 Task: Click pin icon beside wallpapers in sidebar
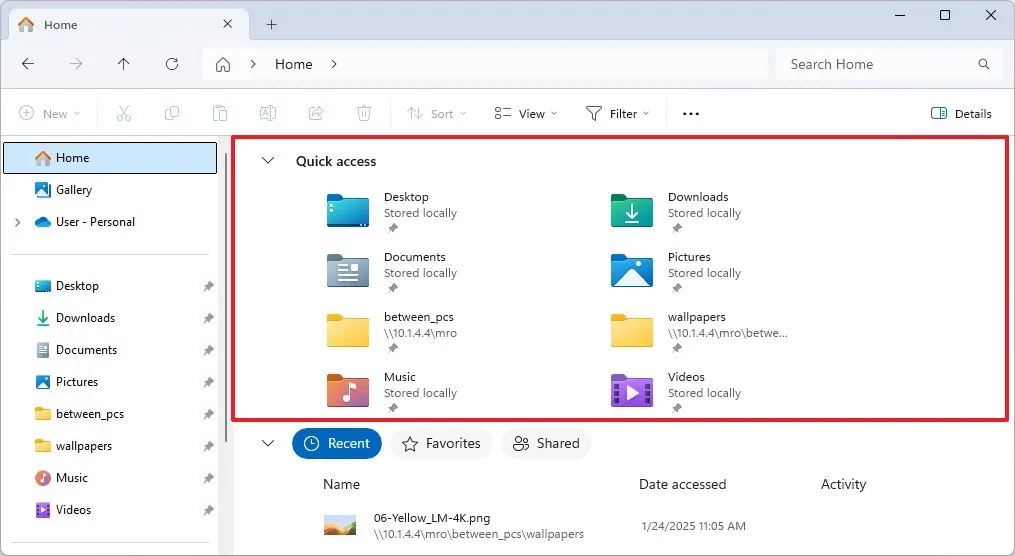coord(208,446)
